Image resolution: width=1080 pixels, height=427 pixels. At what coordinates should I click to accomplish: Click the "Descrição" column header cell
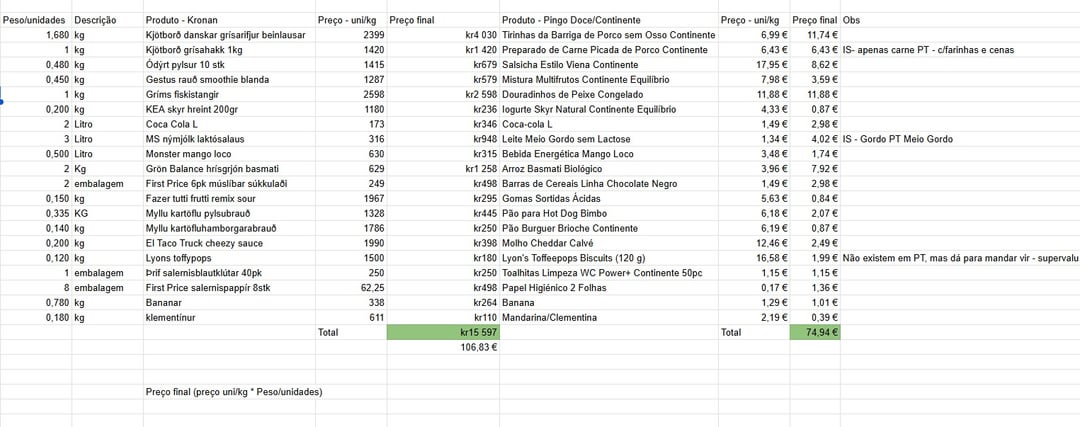point(95,20)
